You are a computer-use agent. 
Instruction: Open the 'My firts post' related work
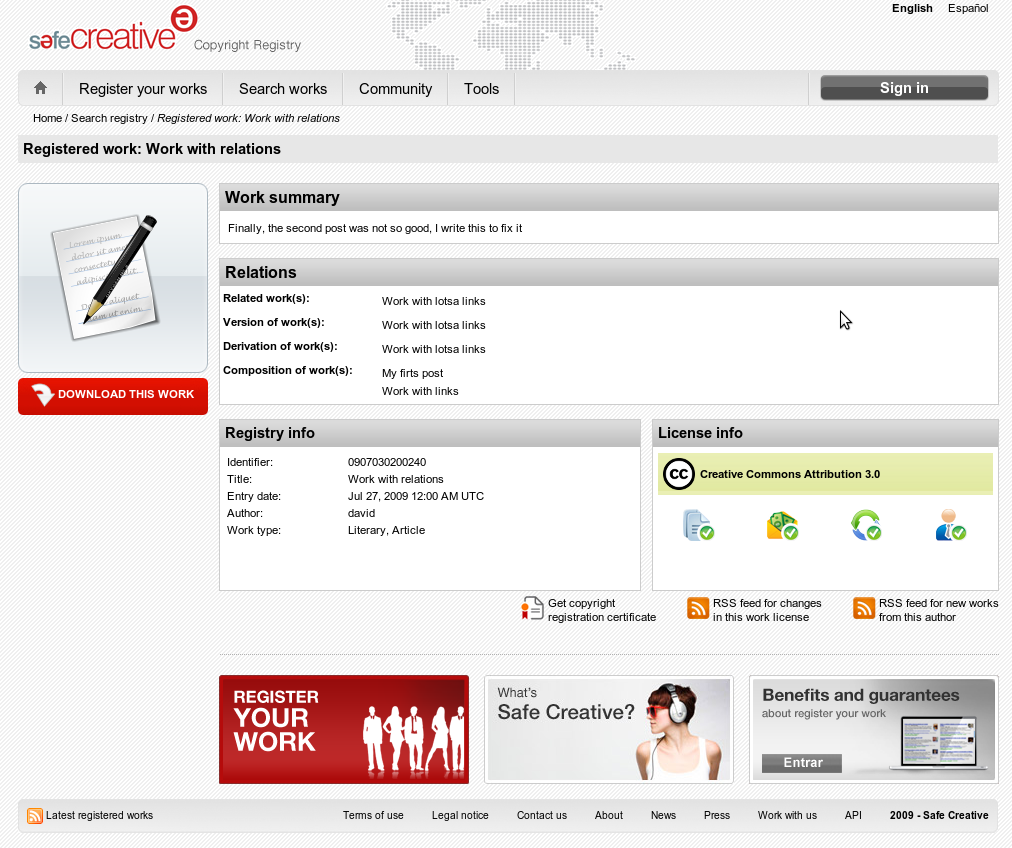pyautogui.click(x=412, y=373)
